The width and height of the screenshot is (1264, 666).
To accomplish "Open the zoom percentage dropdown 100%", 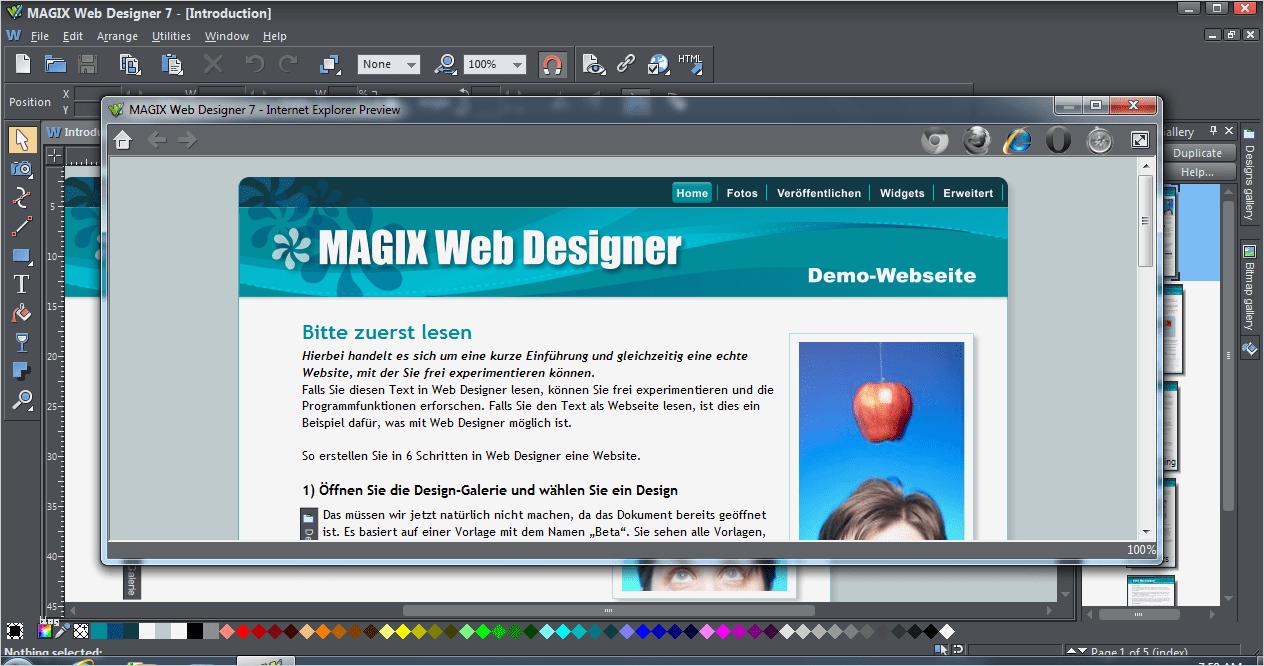I will coord(495,64).
